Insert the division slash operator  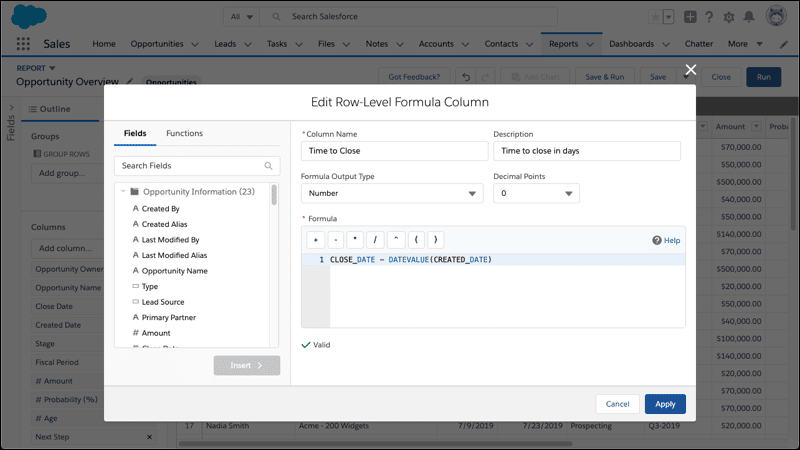(x=375, y=240)
